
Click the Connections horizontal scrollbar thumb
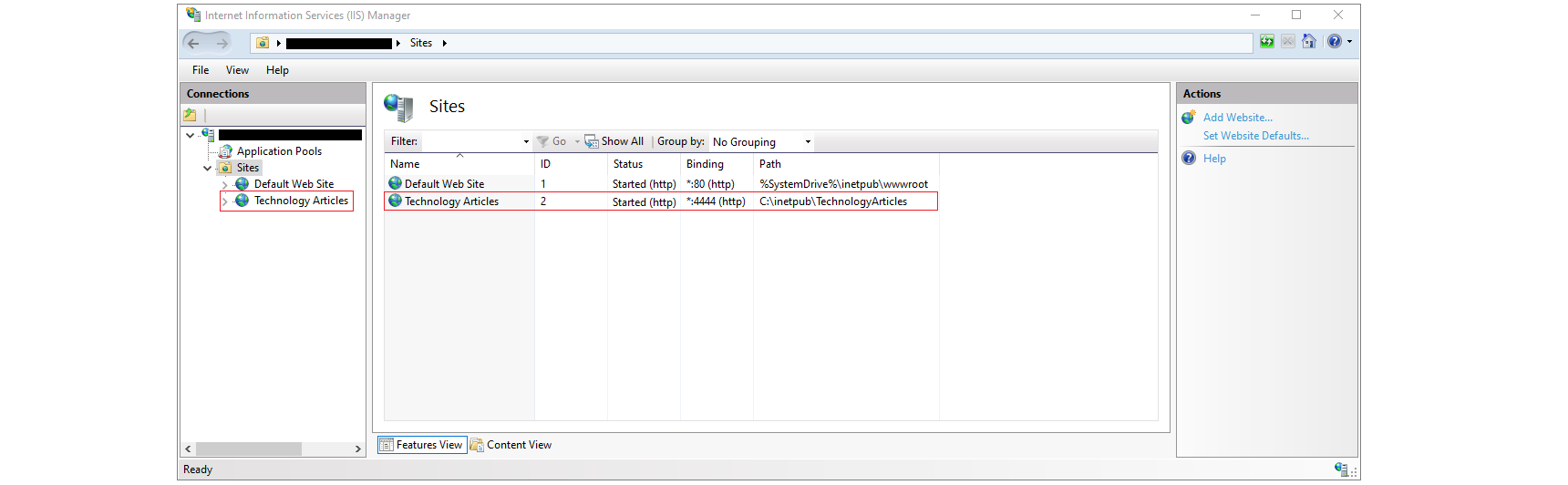pyautogui.click(x=249, y=449)
